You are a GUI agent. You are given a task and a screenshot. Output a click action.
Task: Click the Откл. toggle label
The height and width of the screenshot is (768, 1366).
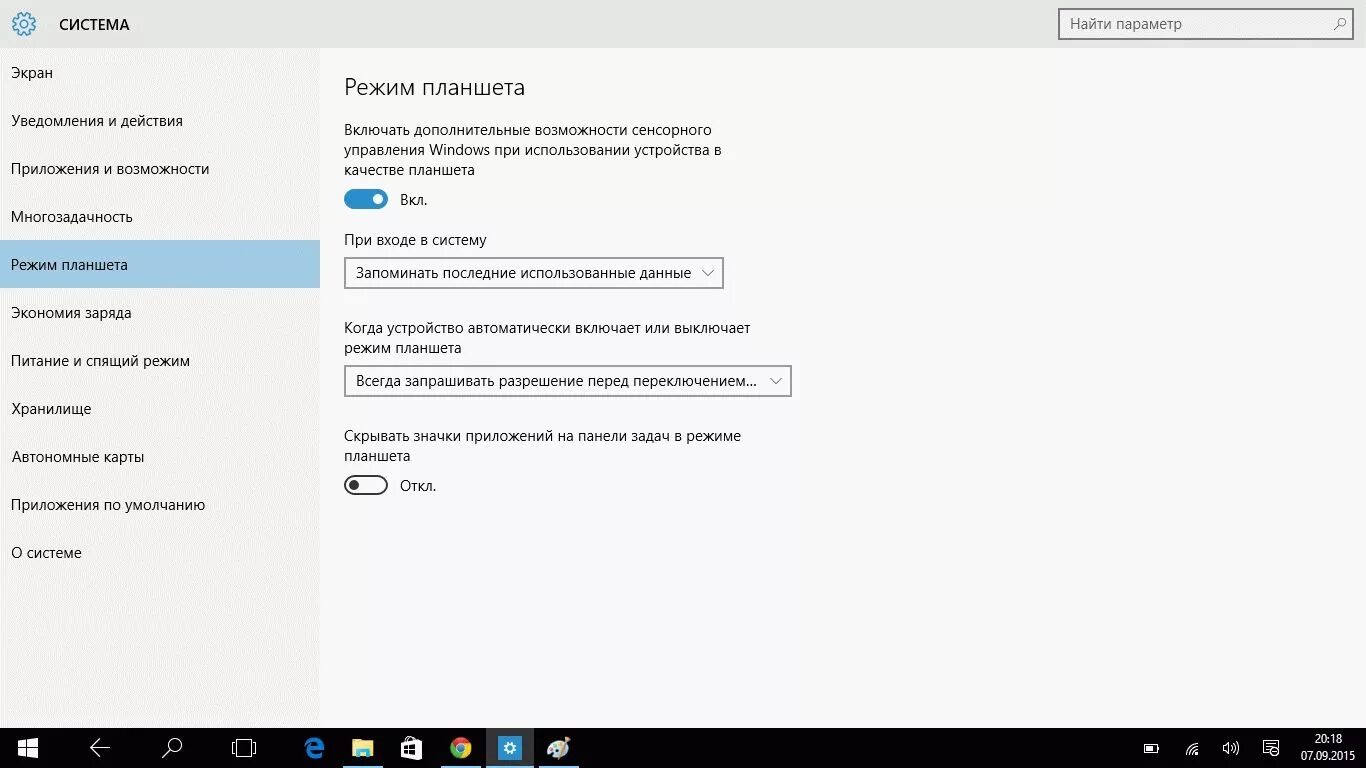tap(418, 486)
